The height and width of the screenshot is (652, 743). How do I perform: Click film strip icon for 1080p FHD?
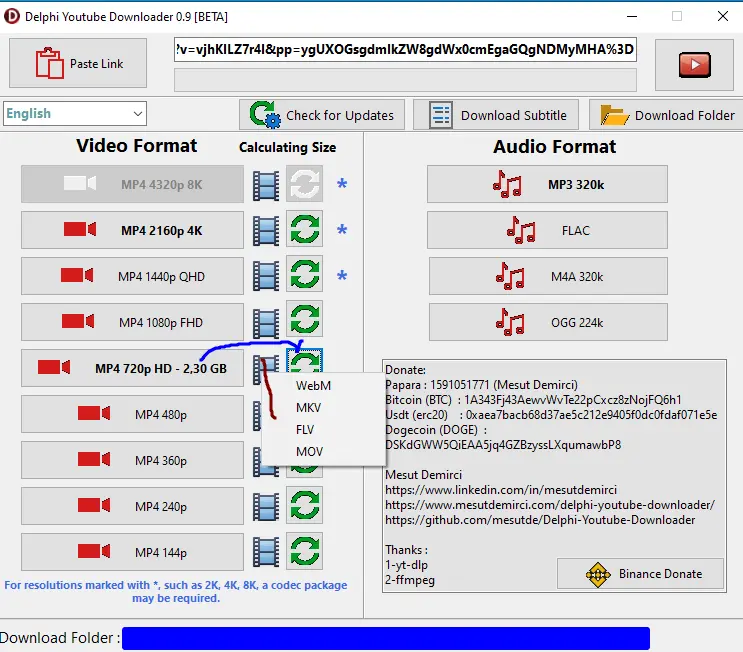pyautogui.click(x=266, y=323)
